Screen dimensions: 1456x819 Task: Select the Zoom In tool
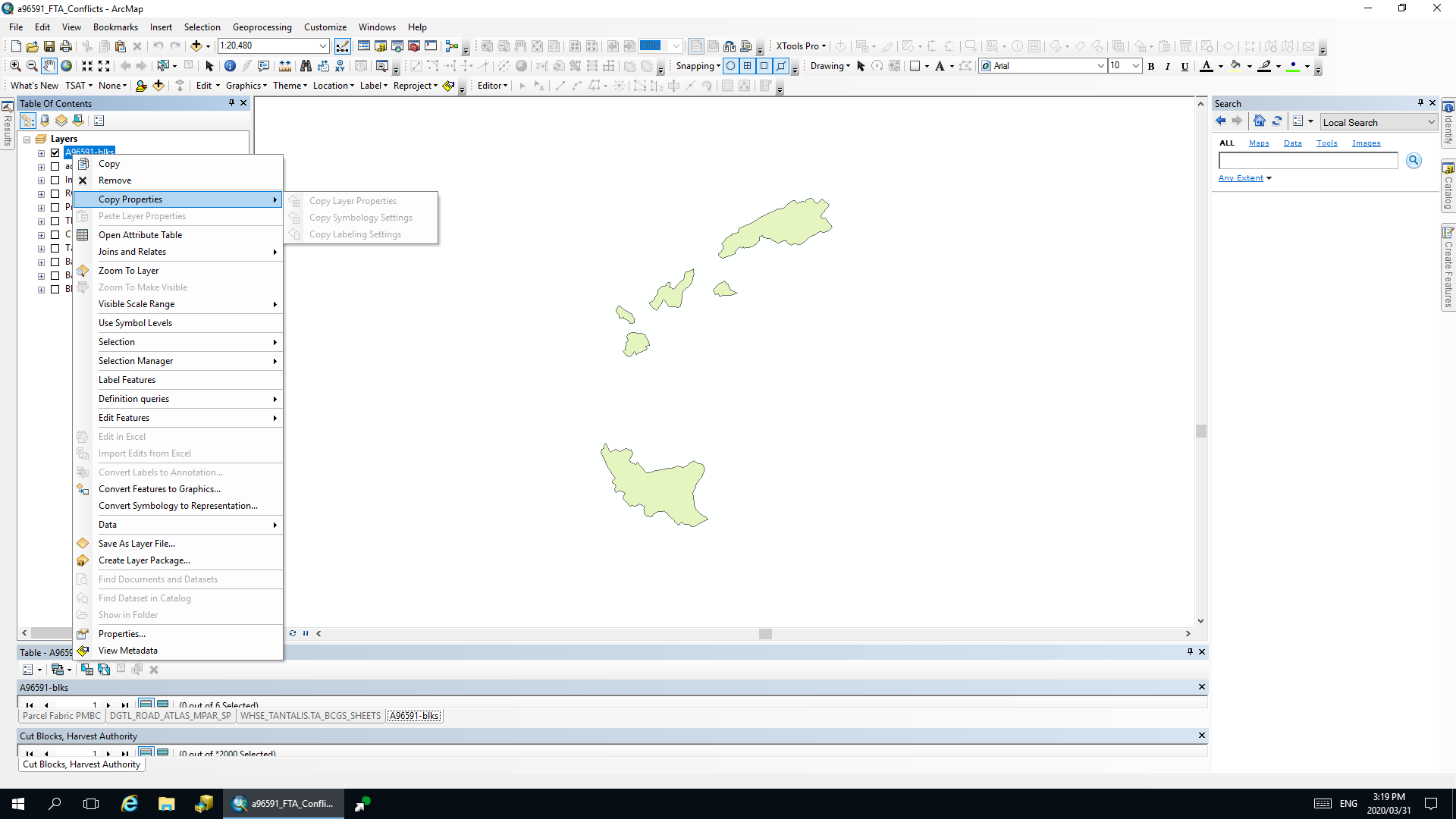tap(15, 66)
